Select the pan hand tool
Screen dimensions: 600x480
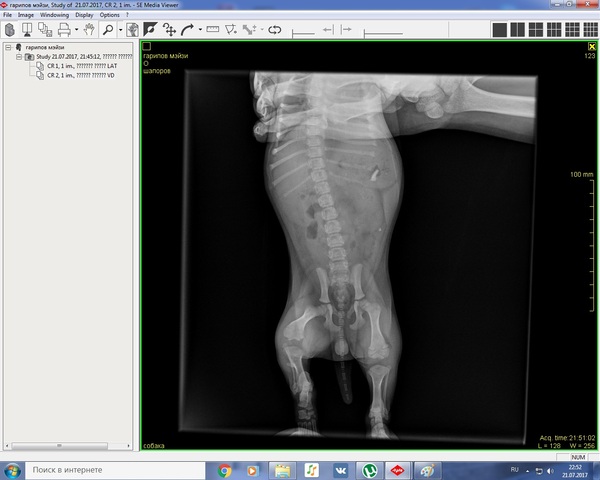pyautogui.click(x=88, y=30)
